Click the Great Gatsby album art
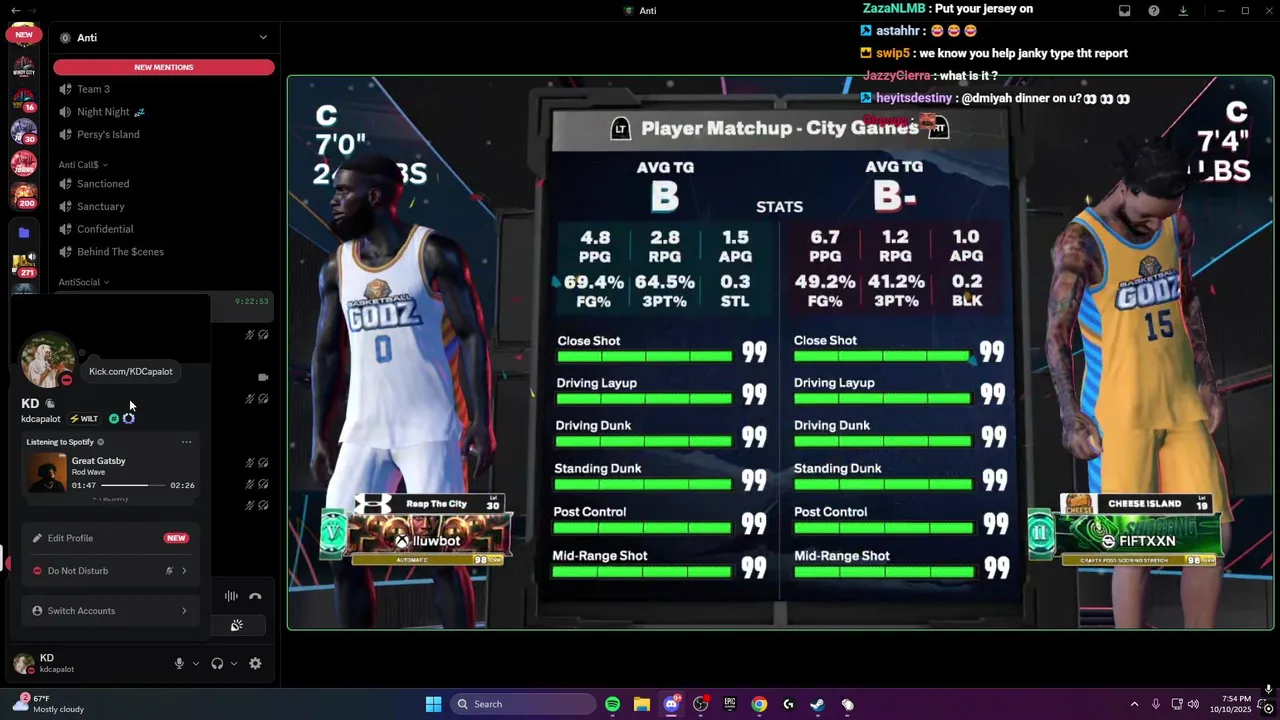 click(x=46, y=472)
